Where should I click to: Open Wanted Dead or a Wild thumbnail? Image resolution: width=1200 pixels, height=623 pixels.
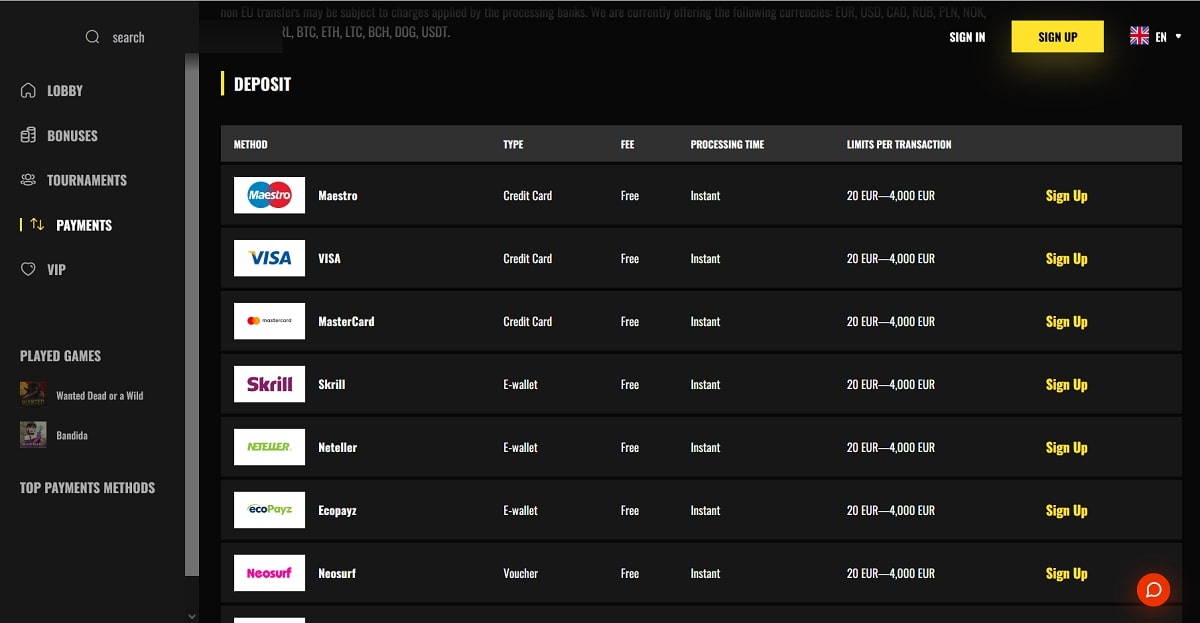(33, 395)
